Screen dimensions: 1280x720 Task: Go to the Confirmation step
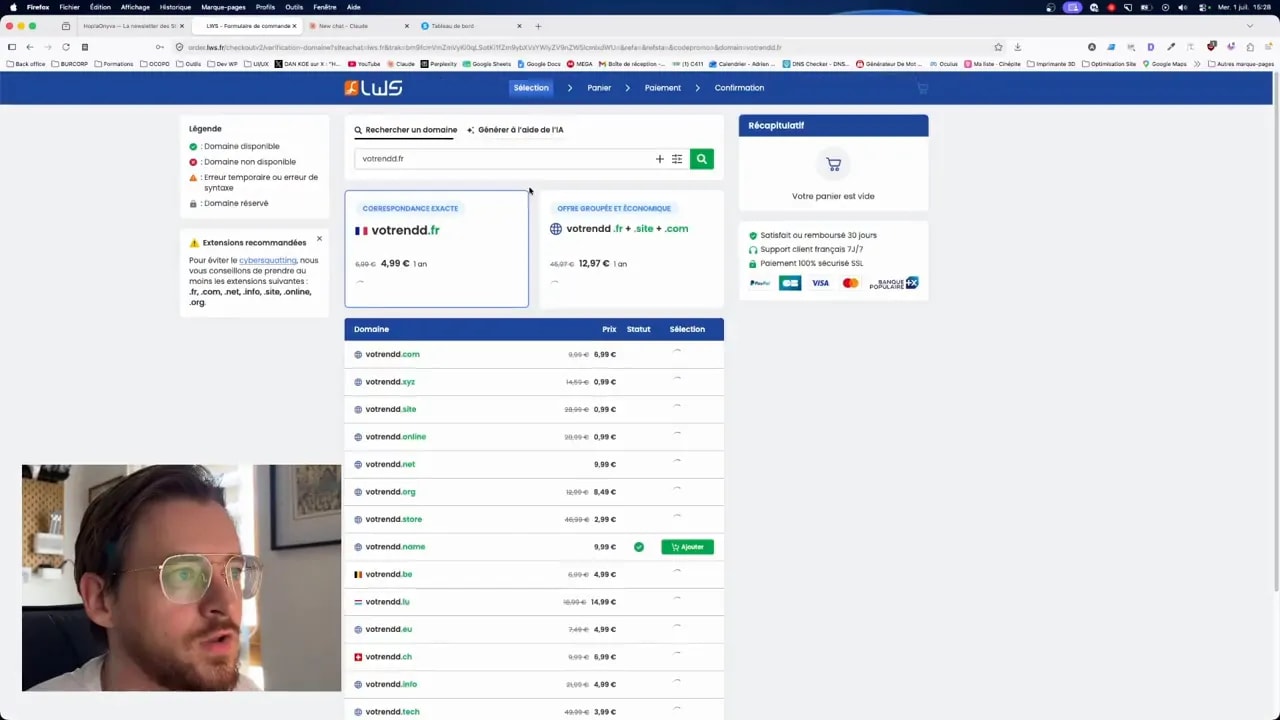coord(739,88)
